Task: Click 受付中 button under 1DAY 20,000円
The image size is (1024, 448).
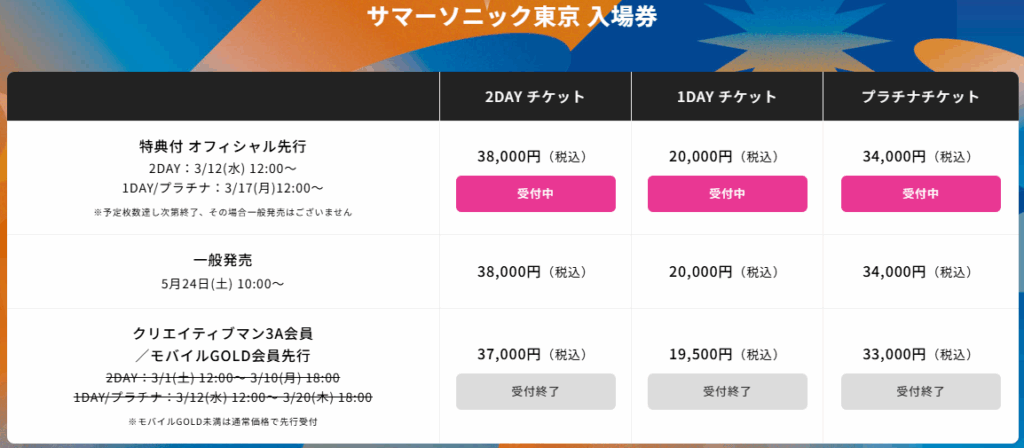Action: [728, 193]
